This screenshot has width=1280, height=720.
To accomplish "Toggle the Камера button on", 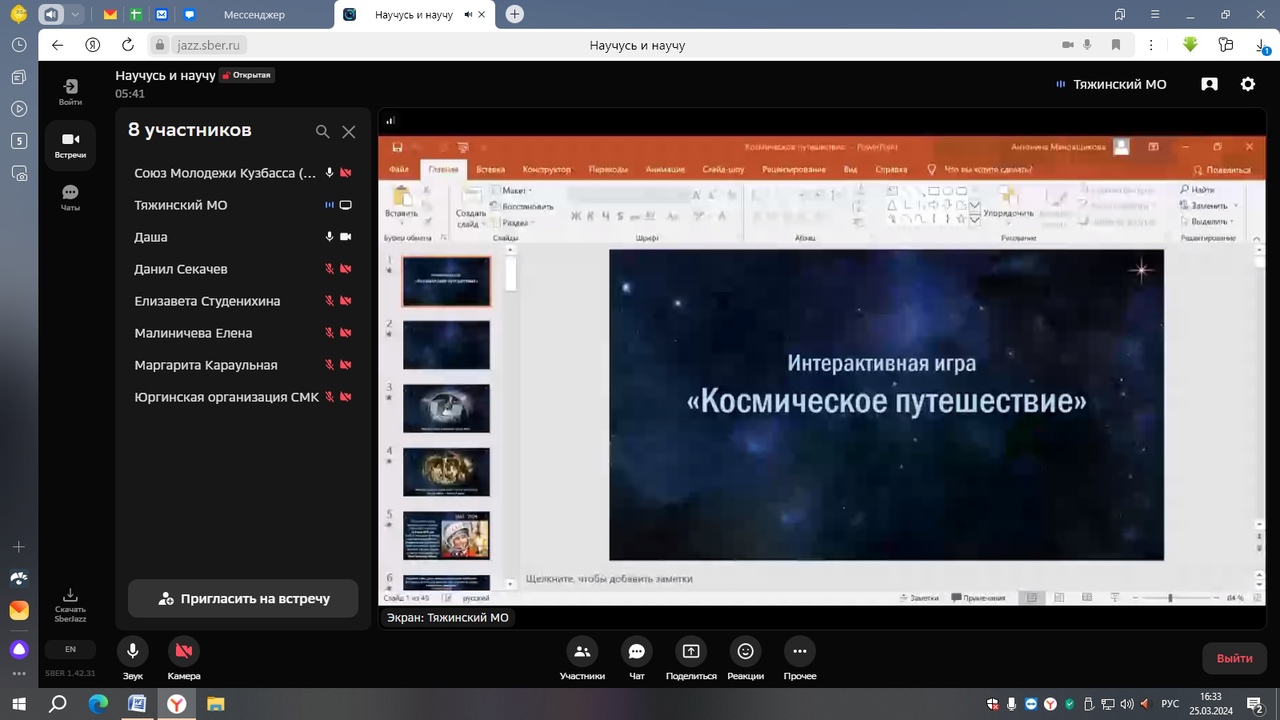I will (x=184, y=651).
